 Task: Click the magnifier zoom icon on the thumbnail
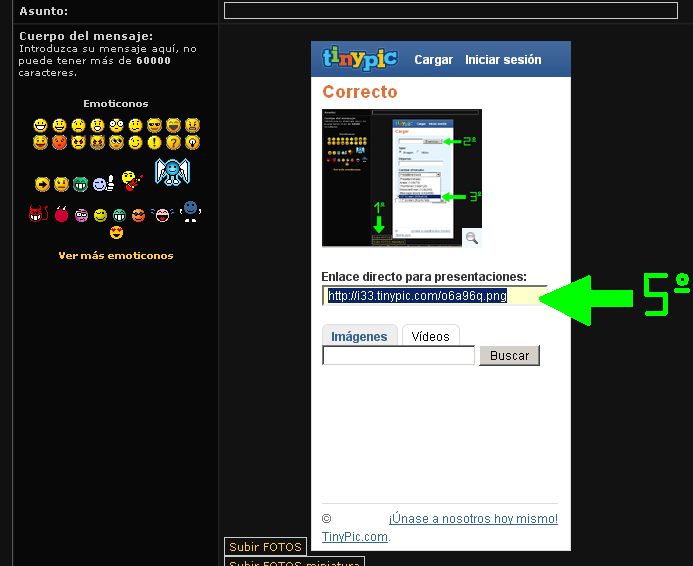pyautogui.click(x=471, y=238)
